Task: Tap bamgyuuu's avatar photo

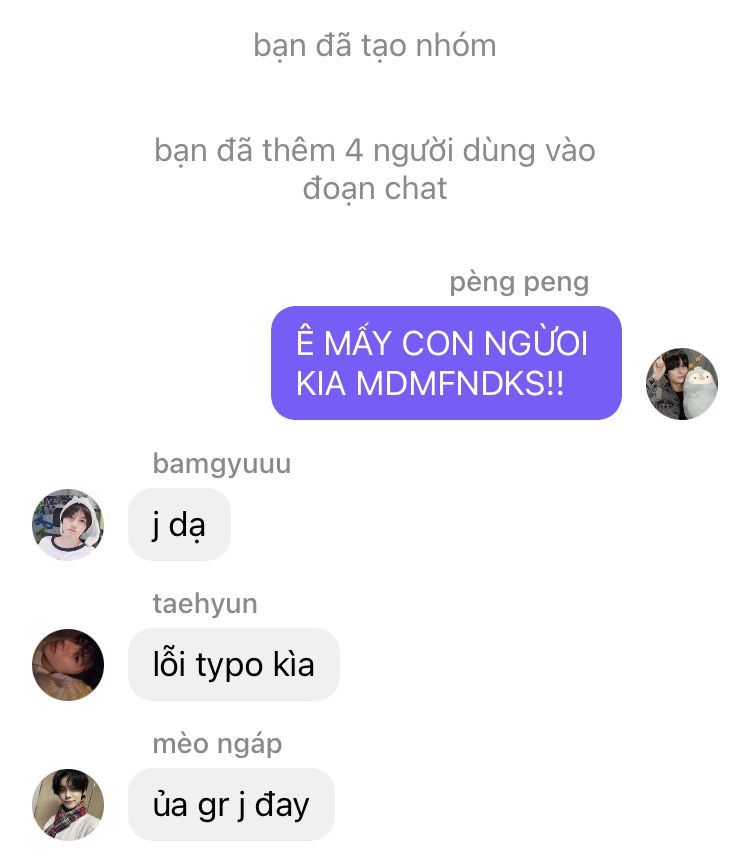Action: (x=68, y=524)
